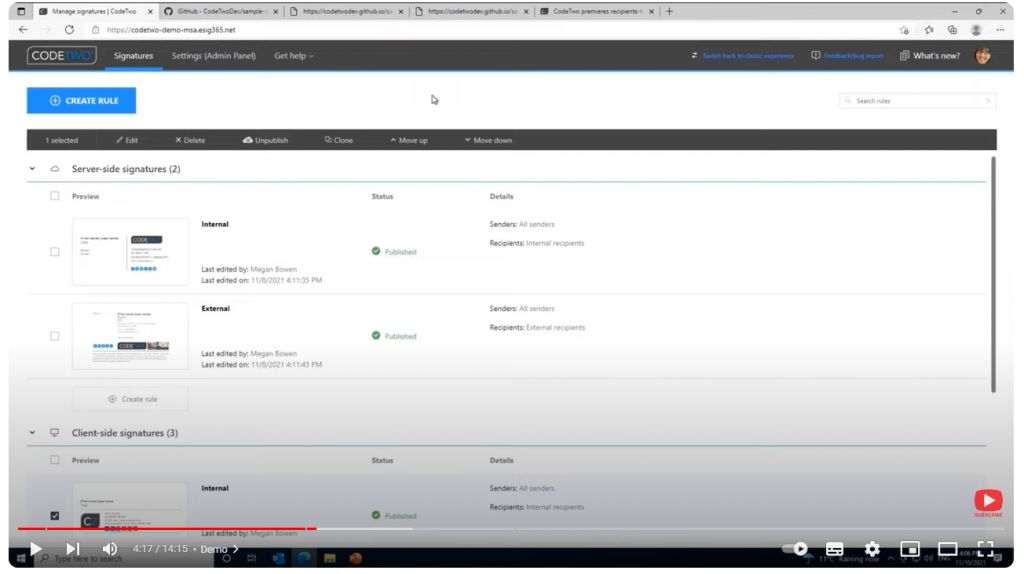The width and height of the screenshot is (1024, 574).
Task: Reload the browser page
Action: (x=69, y=30)
